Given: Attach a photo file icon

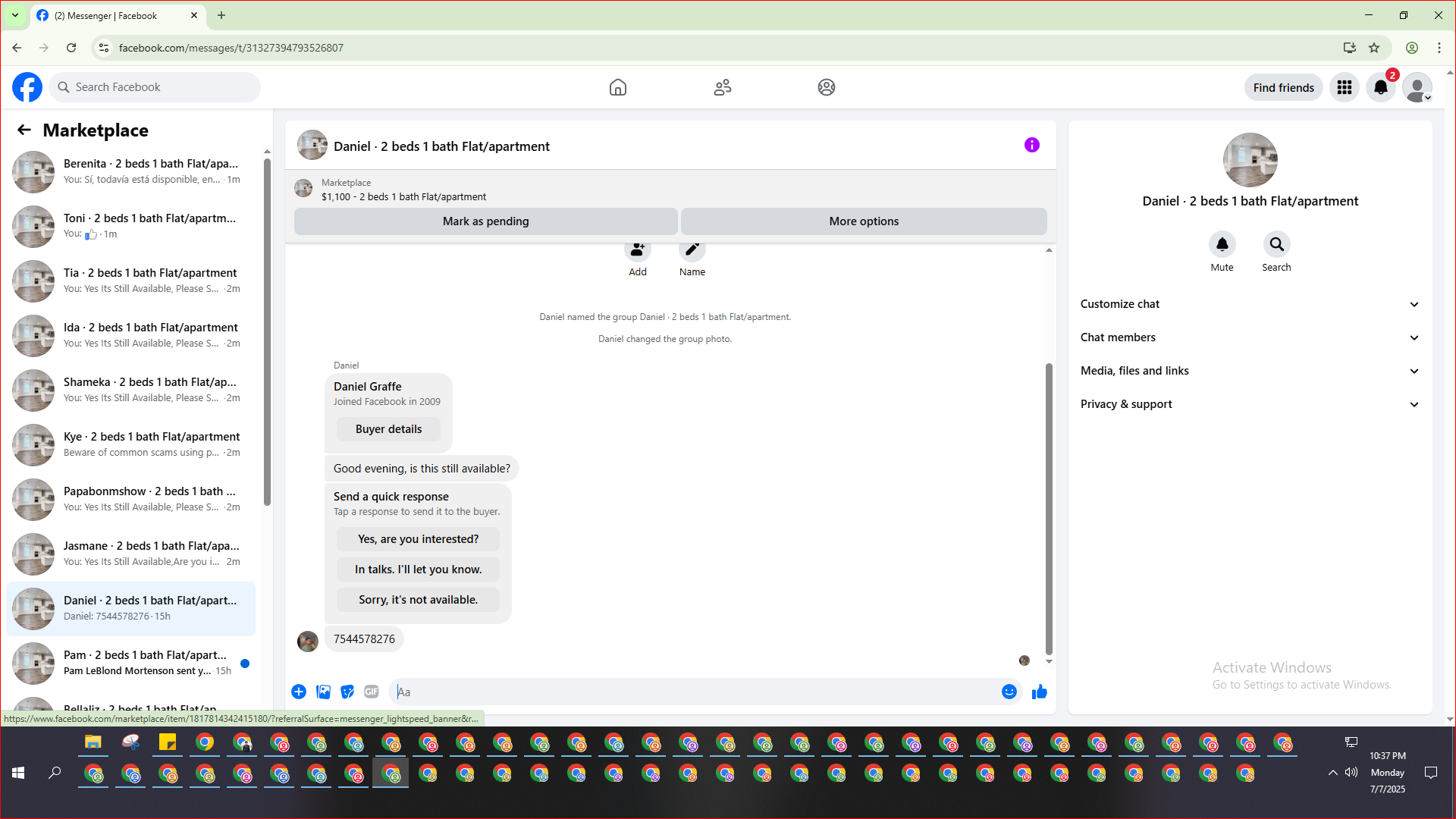Looking at the screenshot, I should coord(323,692).
